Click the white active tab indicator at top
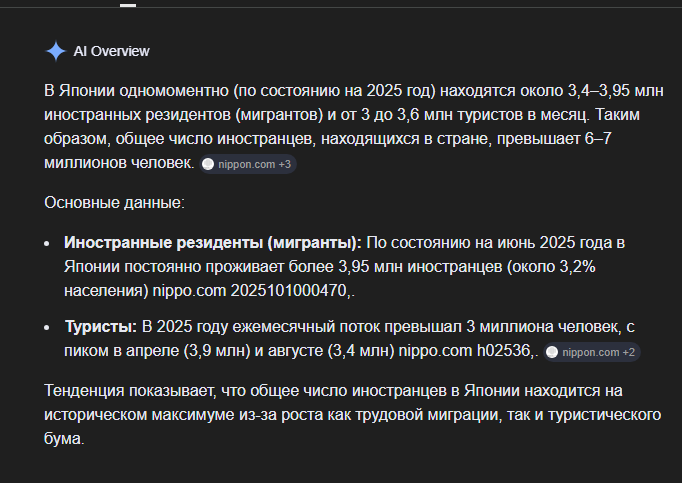Image resolution: width=682 pixels, height=483 pixels. (x=128, y=5)
